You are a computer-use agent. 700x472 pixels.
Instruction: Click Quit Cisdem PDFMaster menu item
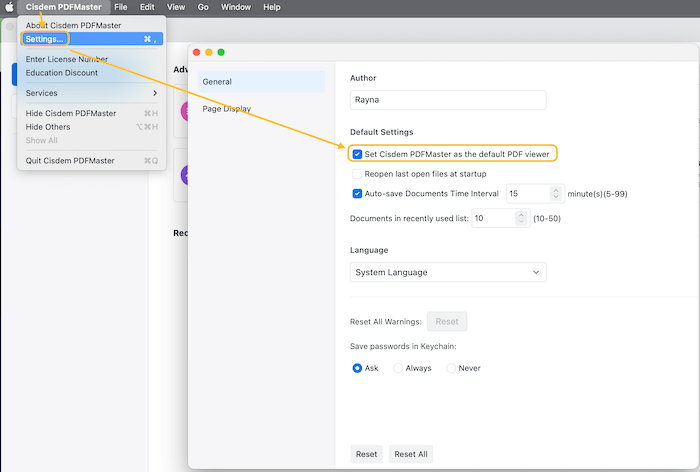point(70,160)
